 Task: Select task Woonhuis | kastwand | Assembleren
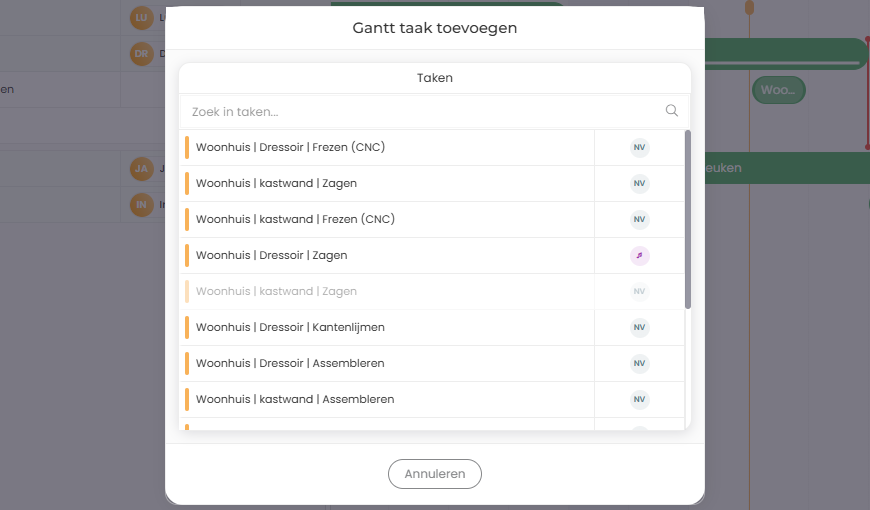click(294, 400)
